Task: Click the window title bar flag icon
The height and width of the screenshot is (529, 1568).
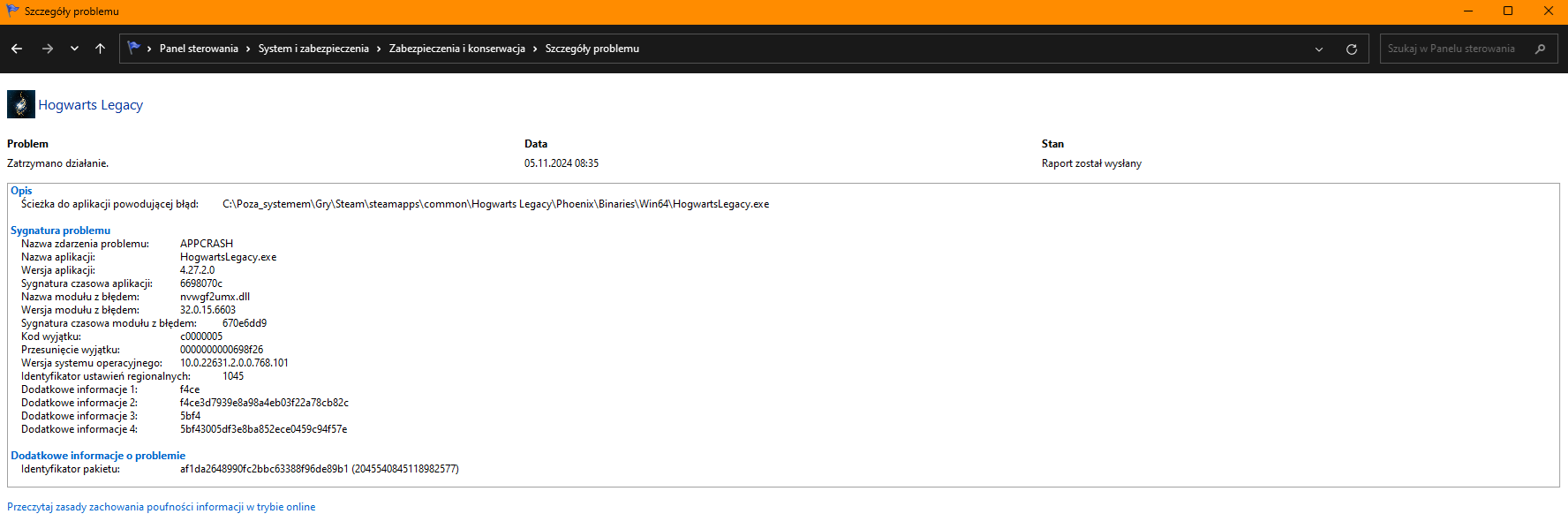Action: pos(12,11)
